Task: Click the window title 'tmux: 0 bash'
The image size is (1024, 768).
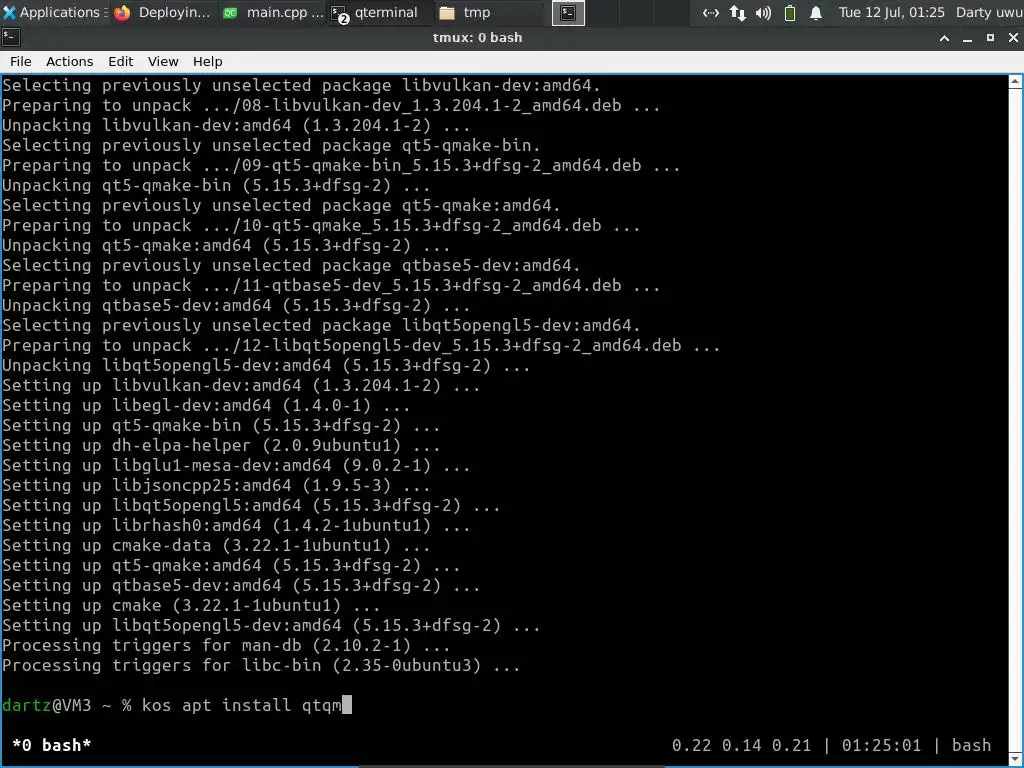Action: 477,38
